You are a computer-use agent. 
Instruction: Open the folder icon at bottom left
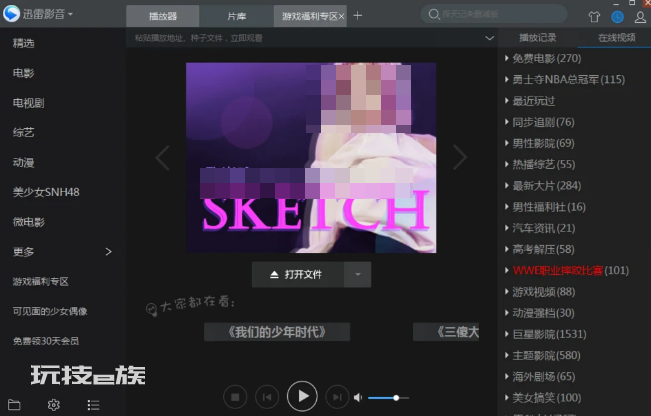coord(14,405)
